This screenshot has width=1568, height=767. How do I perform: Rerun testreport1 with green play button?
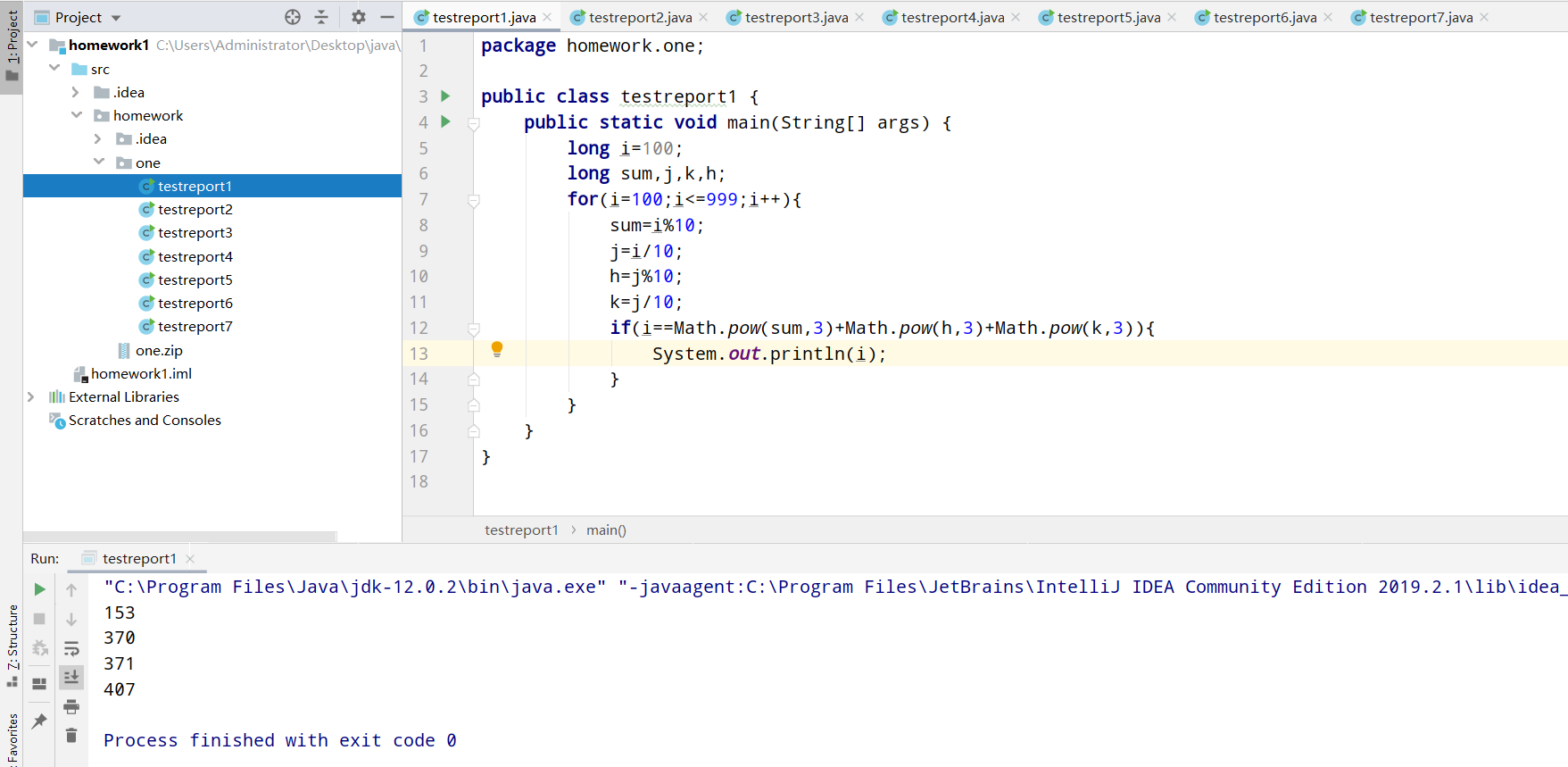point(39,589)
